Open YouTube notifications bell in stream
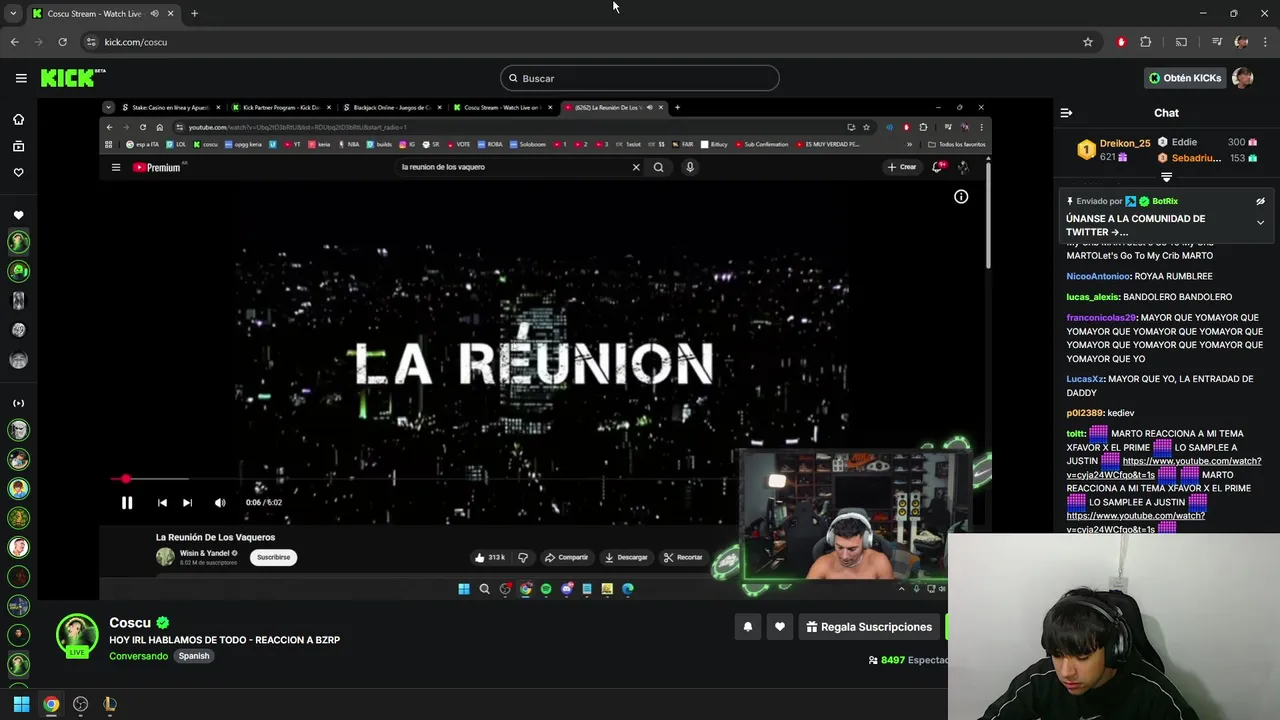Image resolution: width=1280 pixels, height=720 pixels. pos(937,167)
